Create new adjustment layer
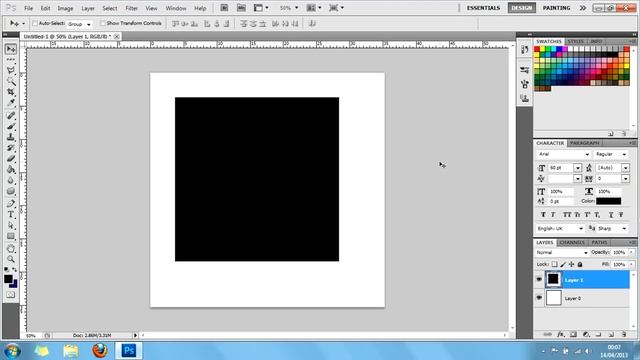 click(x=586, y=334)
